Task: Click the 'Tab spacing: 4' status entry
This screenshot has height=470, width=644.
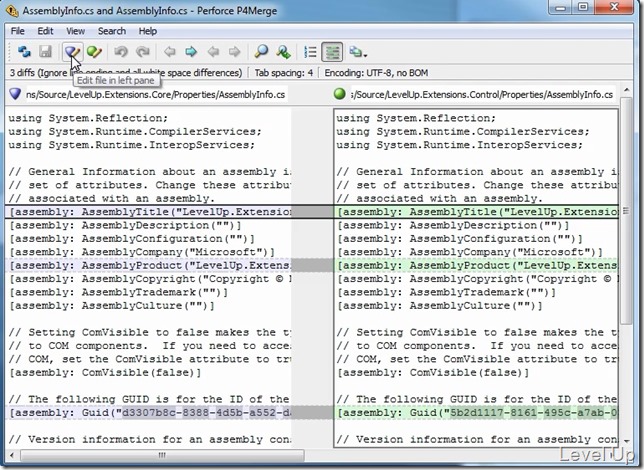Action: 284,73
